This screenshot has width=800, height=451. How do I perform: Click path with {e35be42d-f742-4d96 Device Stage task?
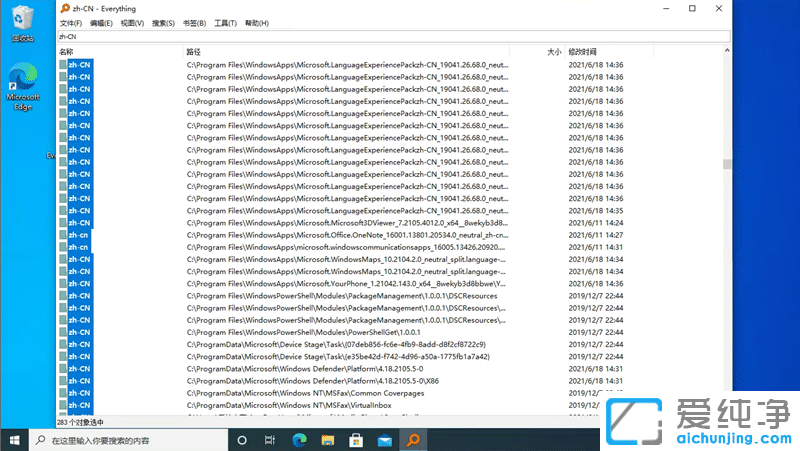(x=338, y=357)
